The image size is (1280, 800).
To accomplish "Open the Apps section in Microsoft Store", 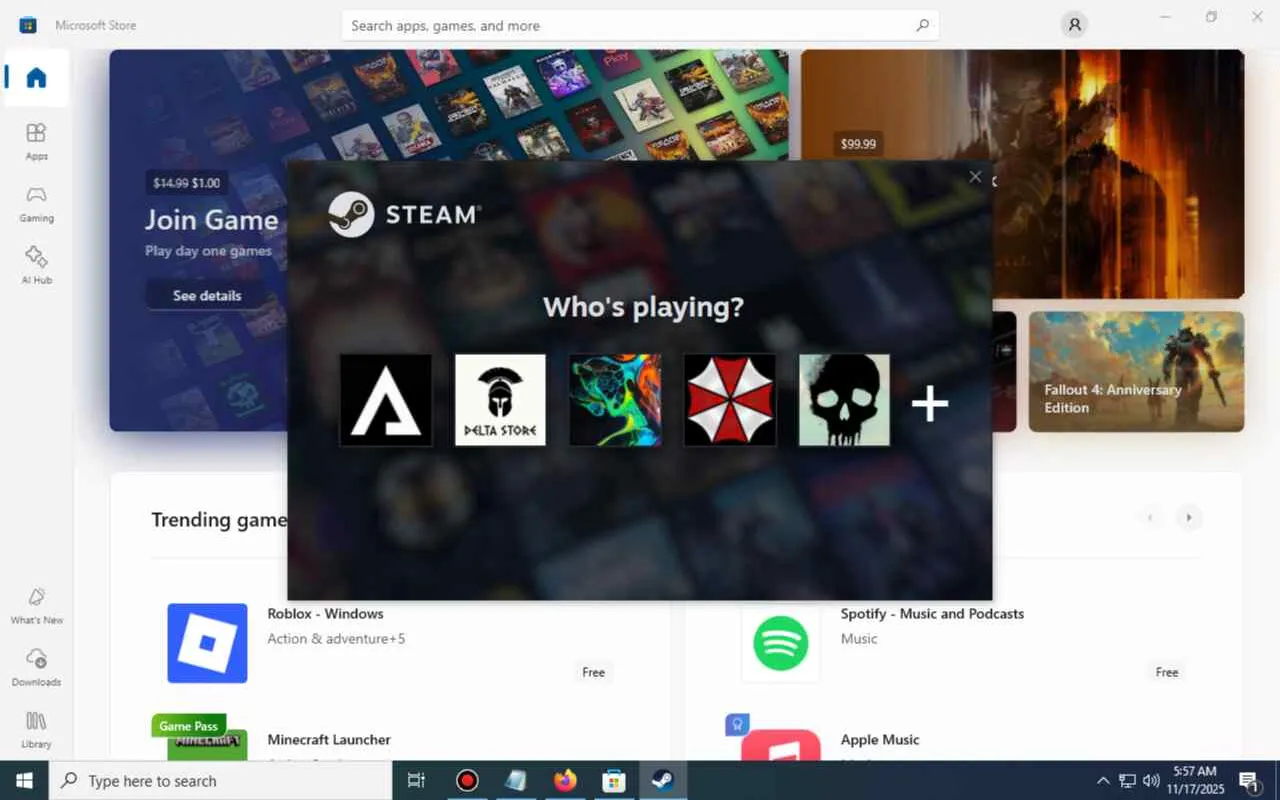I will click(36, 141).
